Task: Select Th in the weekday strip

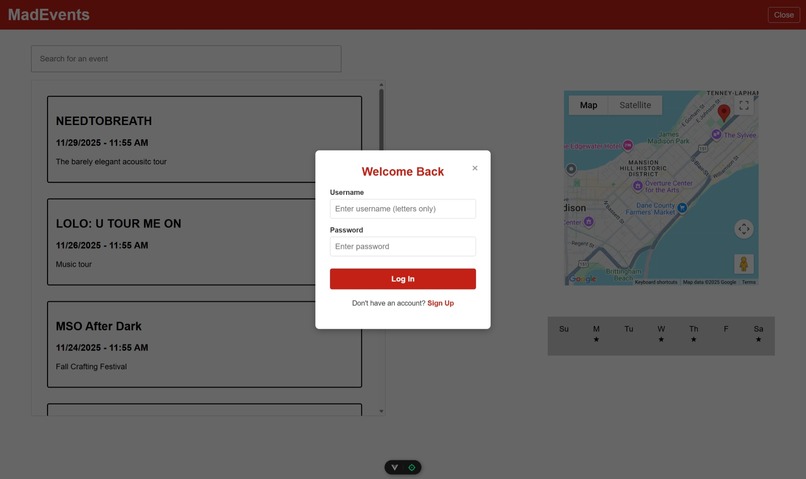Action: pos(693,329)
